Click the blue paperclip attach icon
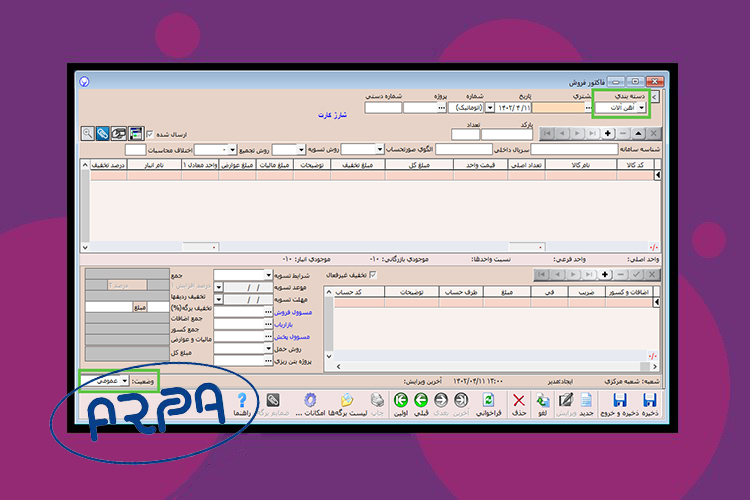Screen dimensions: 750x500 click(x=102, y=133)
